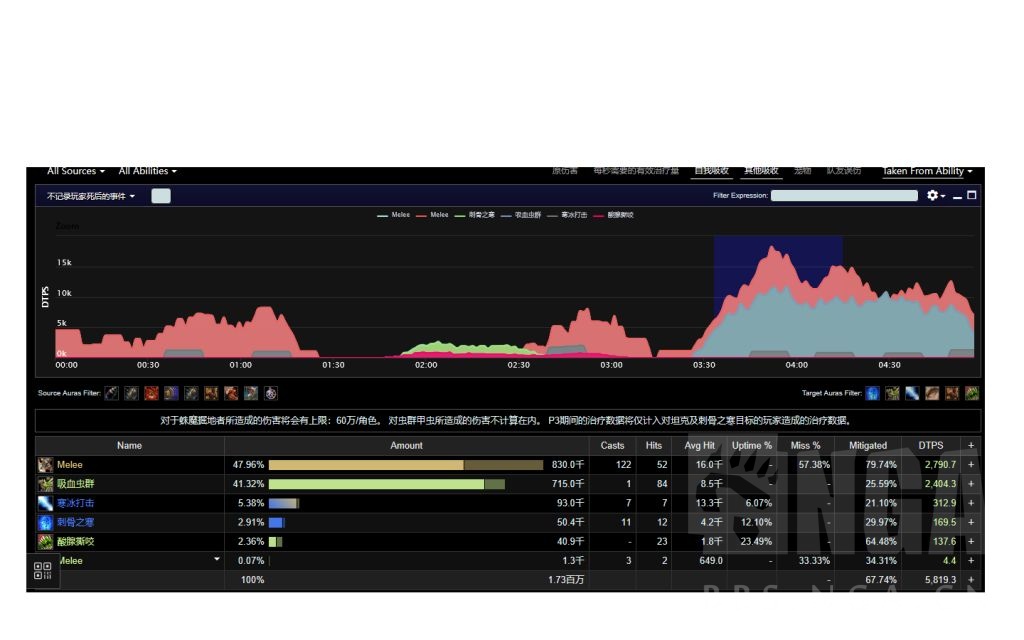
Task: Open the 刺骨之寒 ability link
Action: click(x=76, y=522)
